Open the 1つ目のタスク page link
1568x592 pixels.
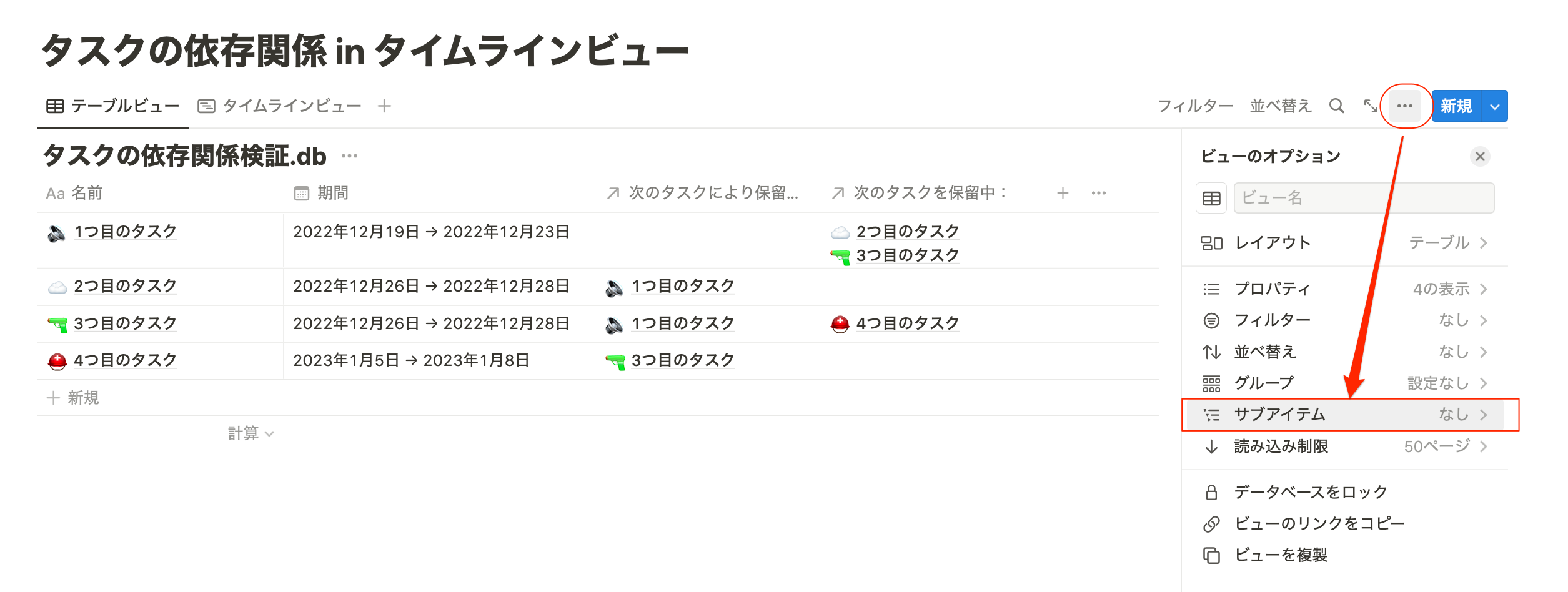coord(125,232)
